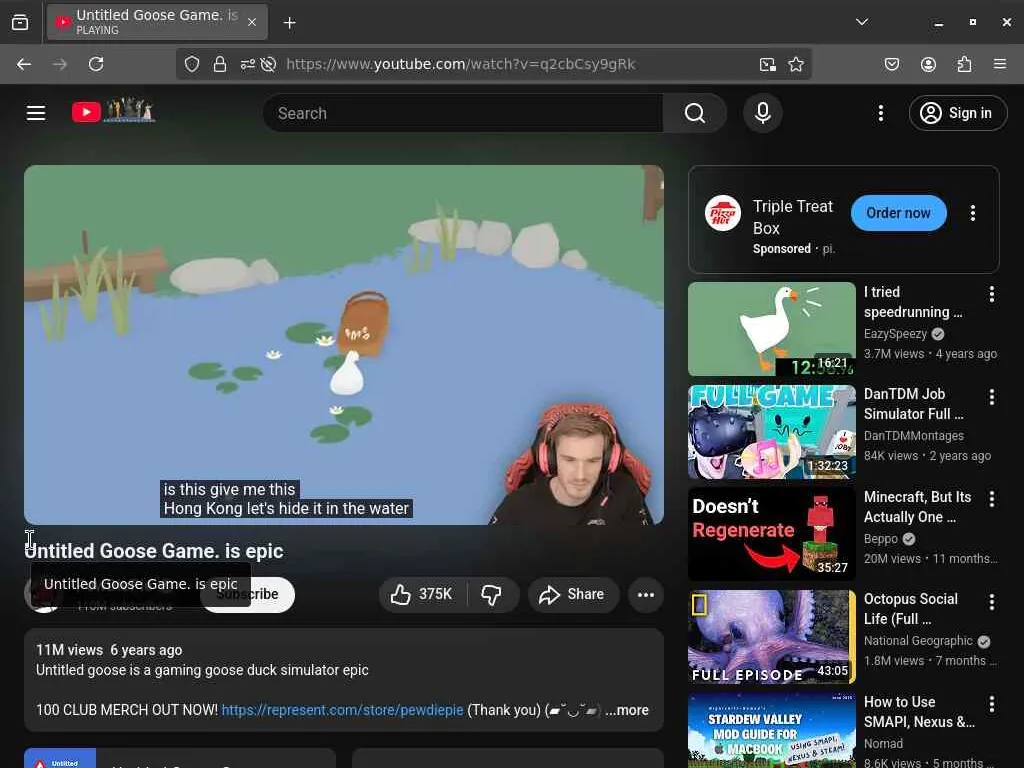1024x768 pixels.
Task: Open menu for Minecraft Beppo video
Action: point(991,499)
